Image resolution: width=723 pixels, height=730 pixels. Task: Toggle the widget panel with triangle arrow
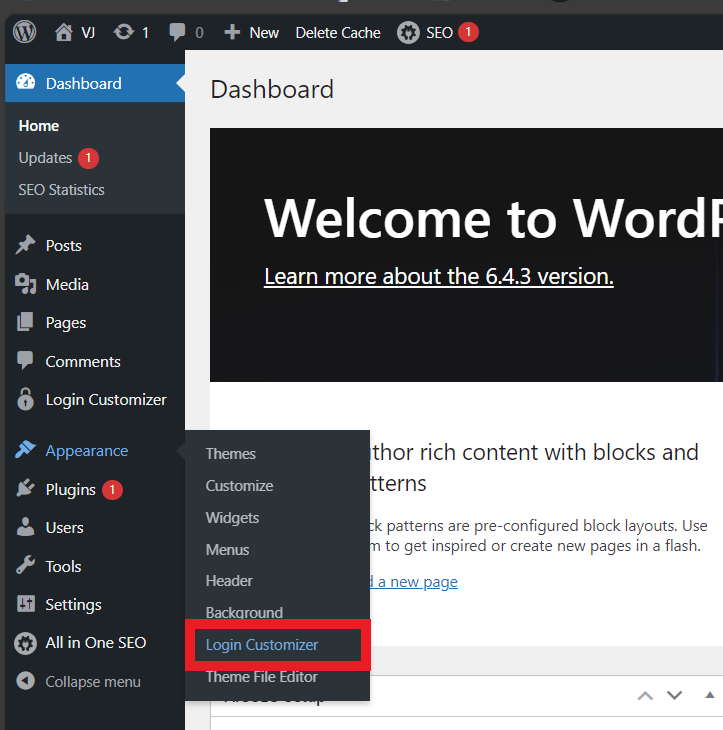pyautogui.click(x=710, y=694)
